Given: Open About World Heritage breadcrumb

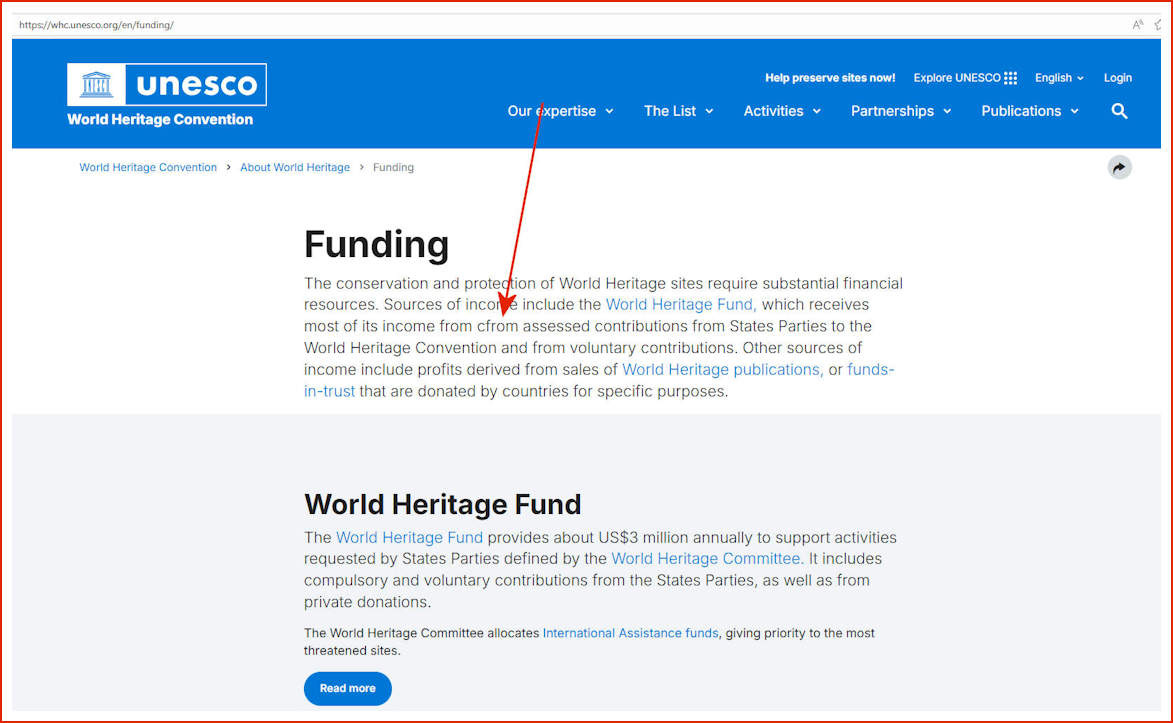Looking at the screenshot, I should tap(295, 168).
